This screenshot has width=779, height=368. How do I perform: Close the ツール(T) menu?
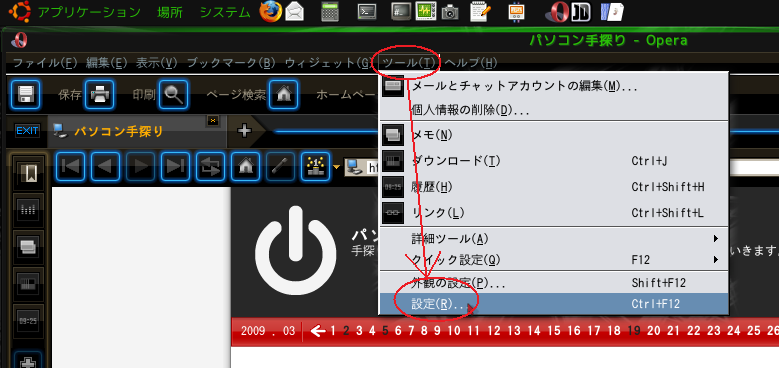tap(409, 63)
